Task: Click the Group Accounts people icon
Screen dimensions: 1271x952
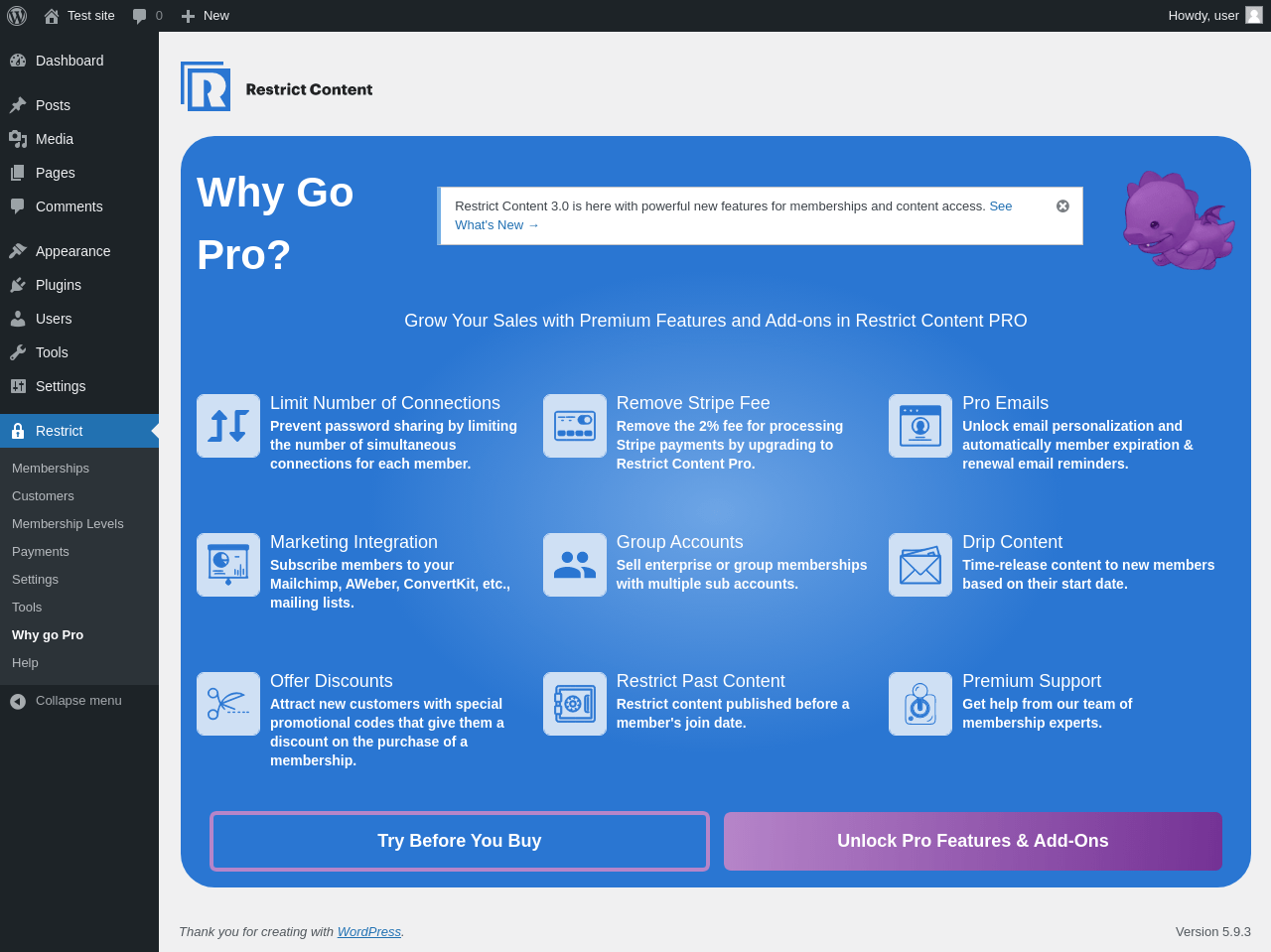Action: (575, 565)
